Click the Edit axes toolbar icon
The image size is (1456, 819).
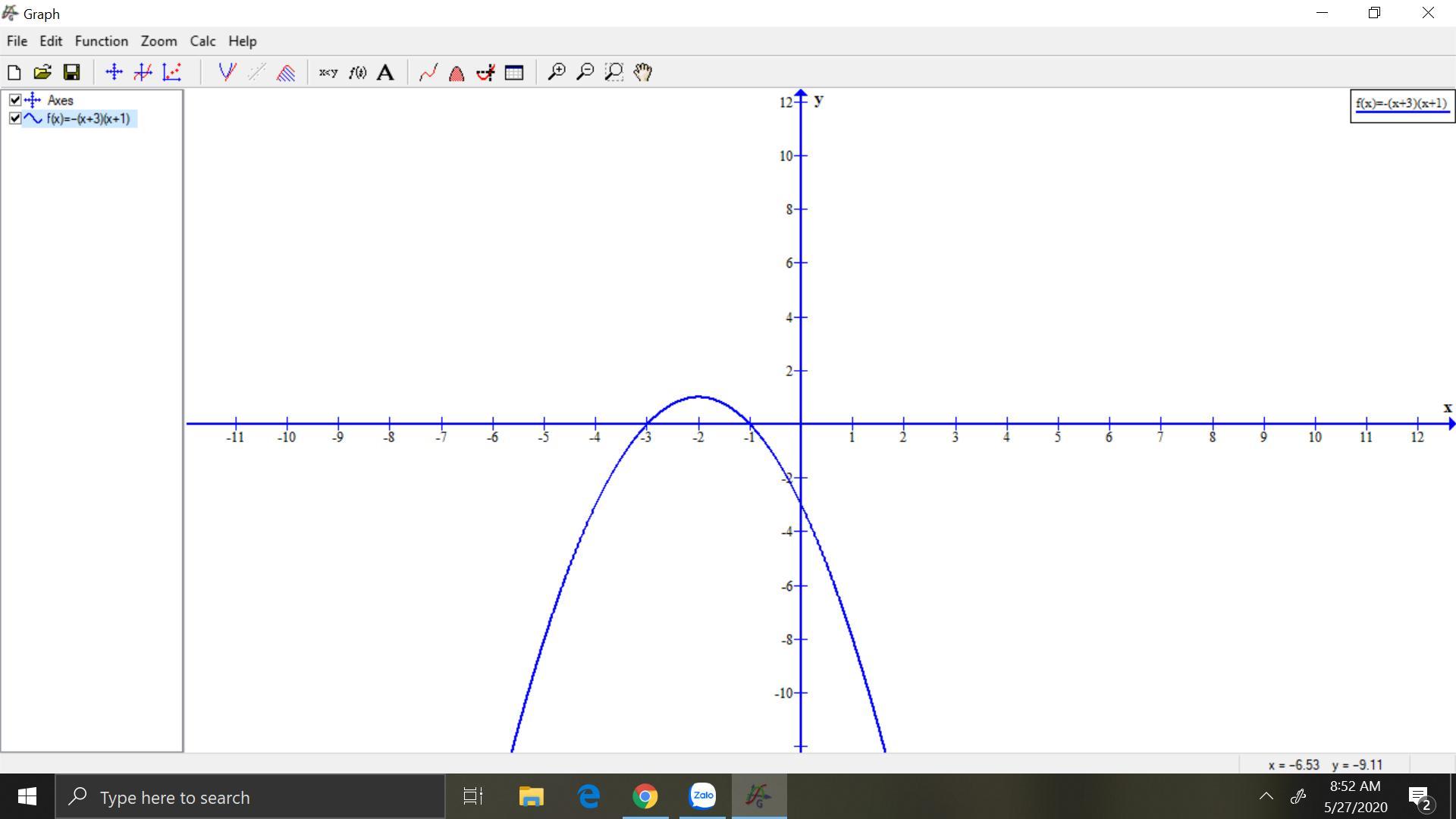tap(114, 72)
